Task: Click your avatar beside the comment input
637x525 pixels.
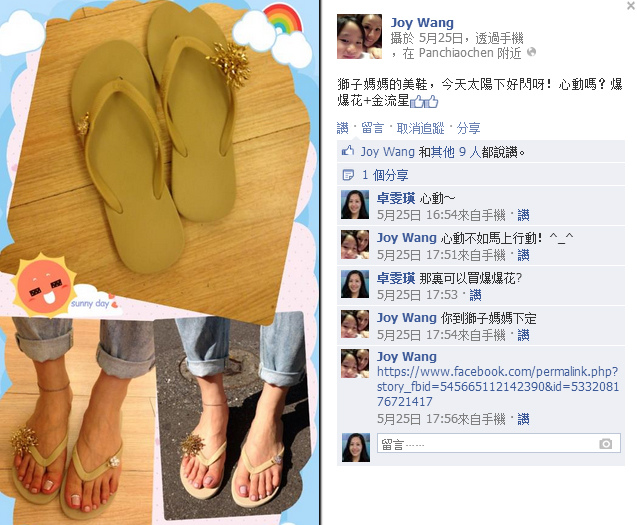Action: click(x=356, y=447)
